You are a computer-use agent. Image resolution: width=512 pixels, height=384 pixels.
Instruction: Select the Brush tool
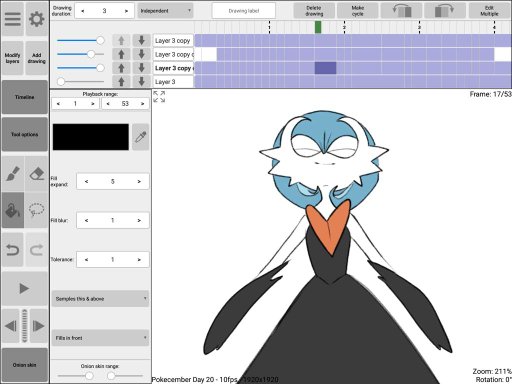coord(13,174)
